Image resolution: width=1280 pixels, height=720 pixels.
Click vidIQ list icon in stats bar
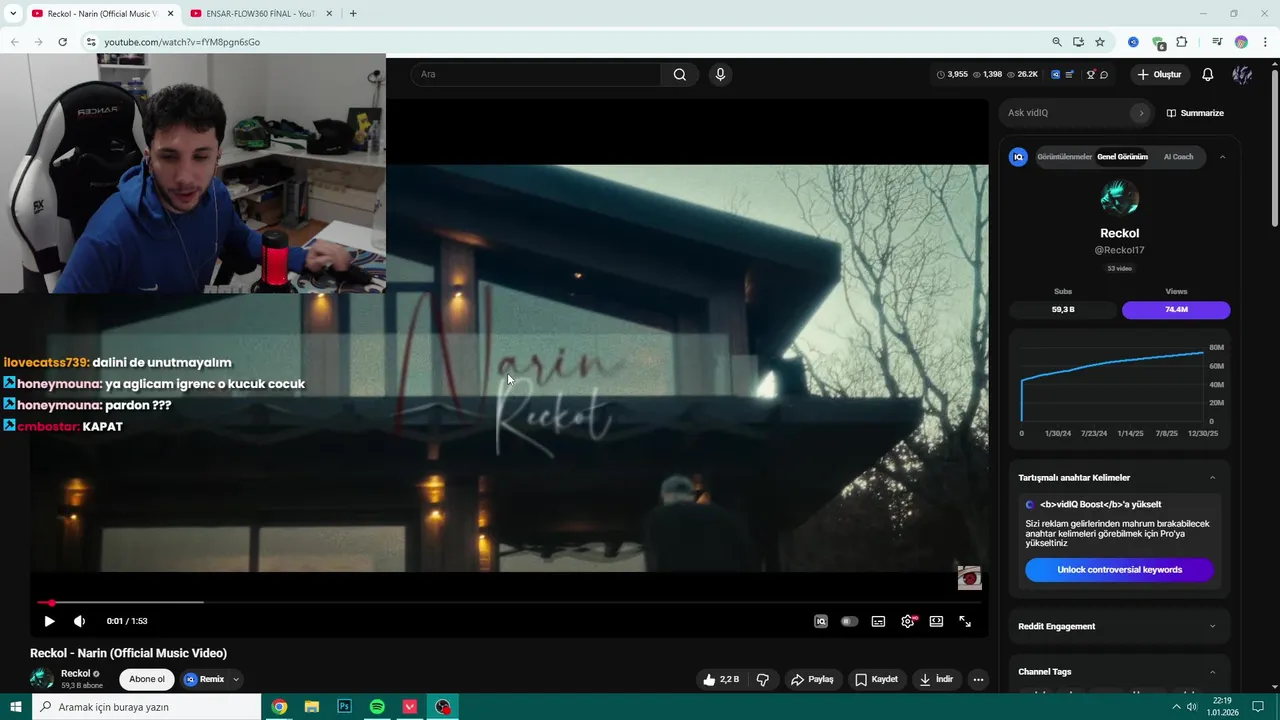(x=1070, y=74)
